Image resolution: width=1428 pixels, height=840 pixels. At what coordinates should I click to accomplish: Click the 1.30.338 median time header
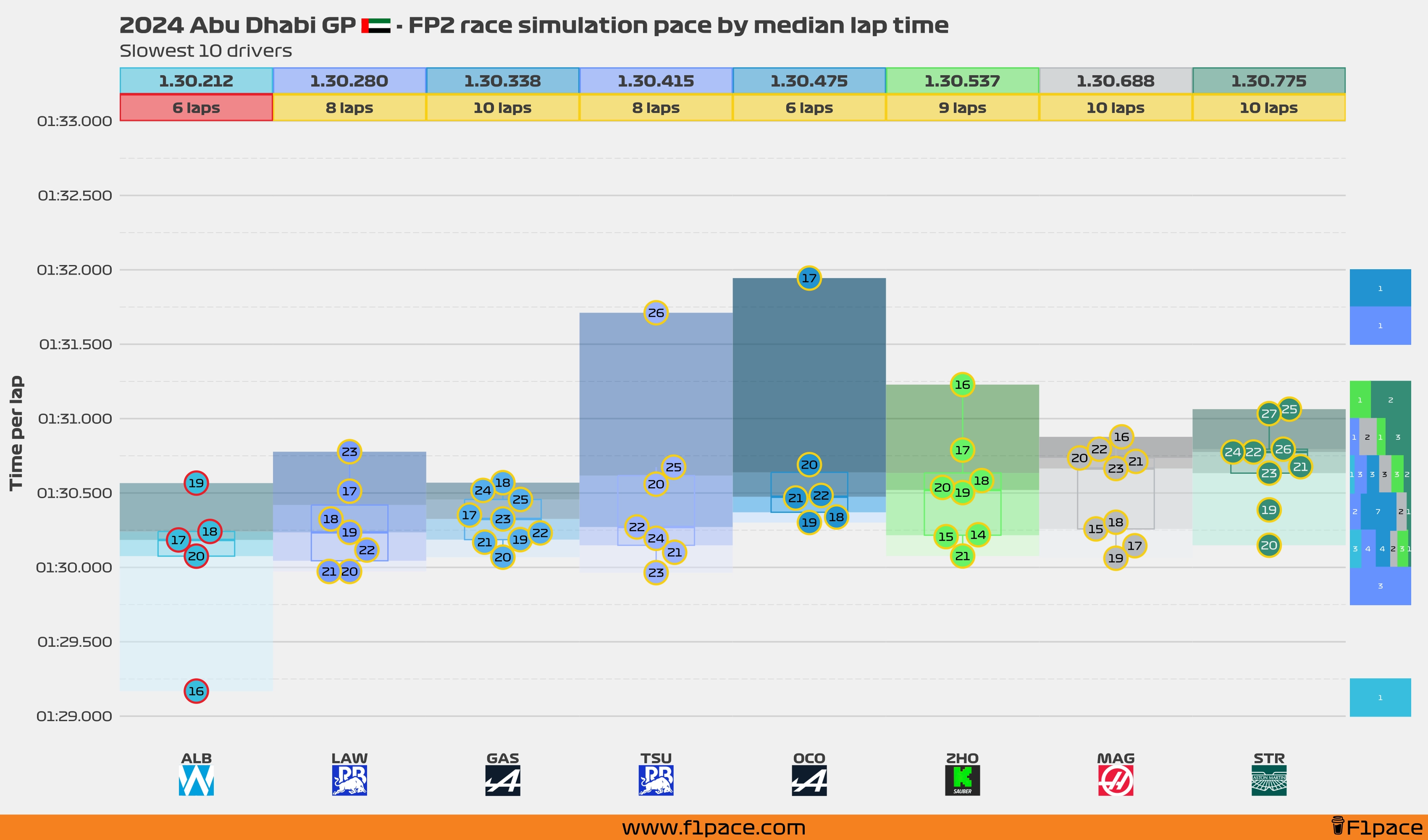(503, 81)
